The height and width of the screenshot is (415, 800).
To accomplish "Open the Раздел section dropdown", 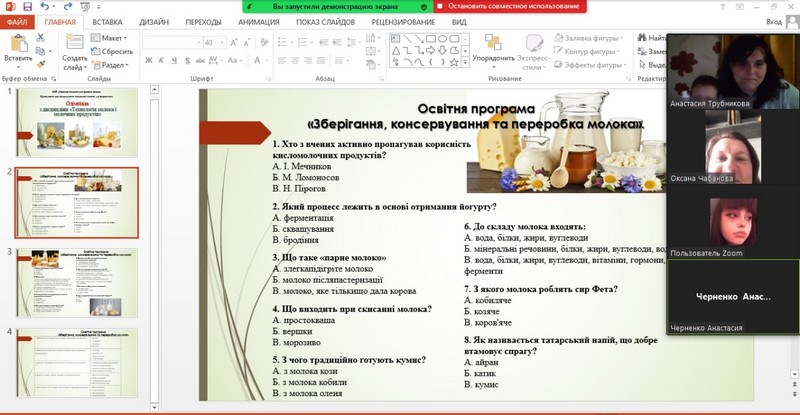I will pyautogui.click(x=110, y=65).
